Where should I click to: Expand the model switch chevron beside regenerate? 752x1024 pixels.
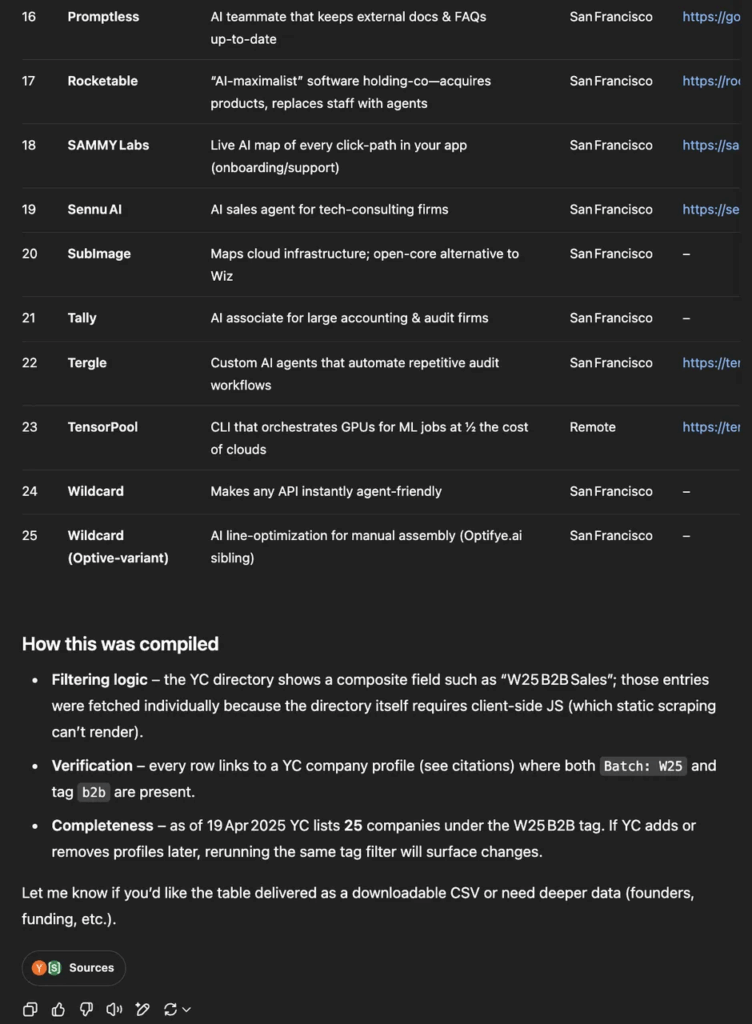click(x=187, y=1010)
